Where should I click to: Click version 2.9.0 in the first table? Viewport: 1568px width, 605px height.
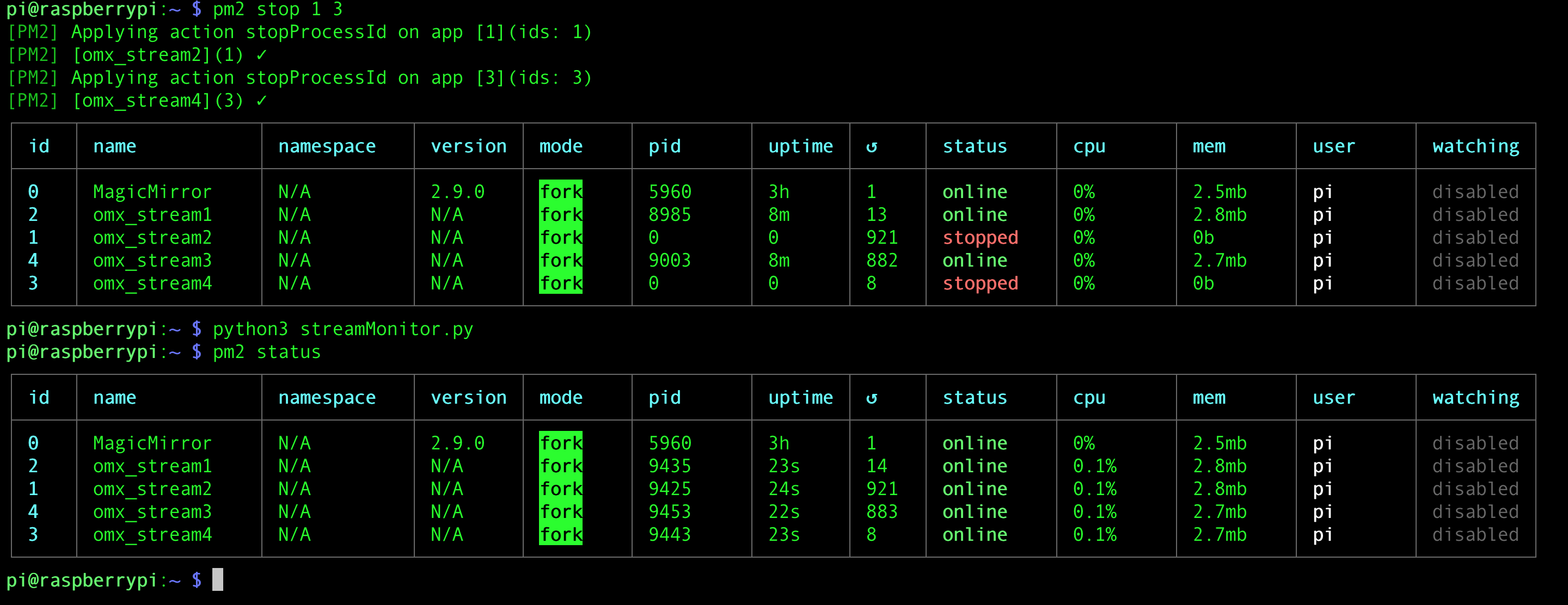coord(457,192)
